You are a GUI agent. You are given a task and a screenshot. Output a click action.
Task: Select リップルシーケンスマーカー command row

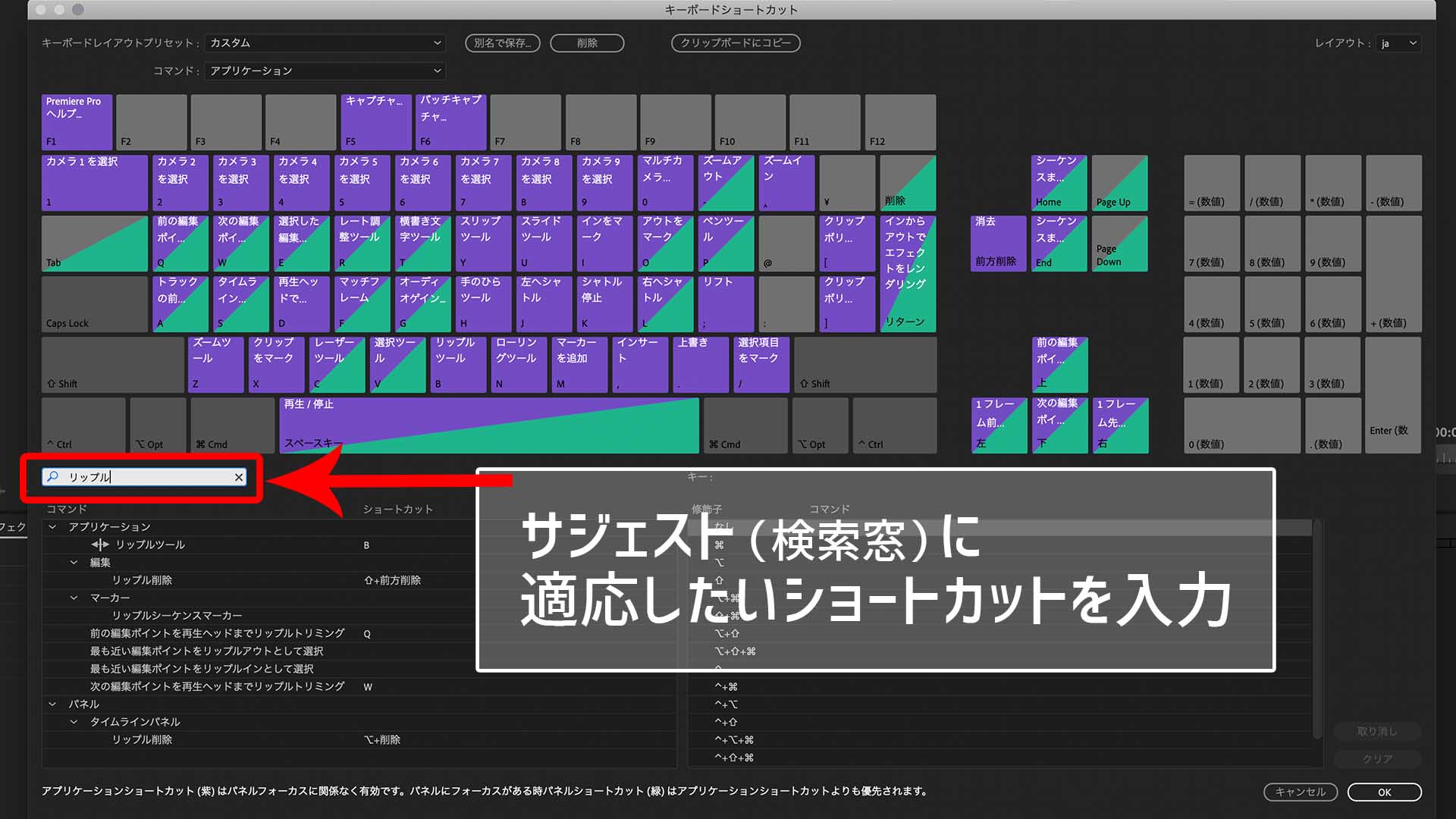[359, 615]
